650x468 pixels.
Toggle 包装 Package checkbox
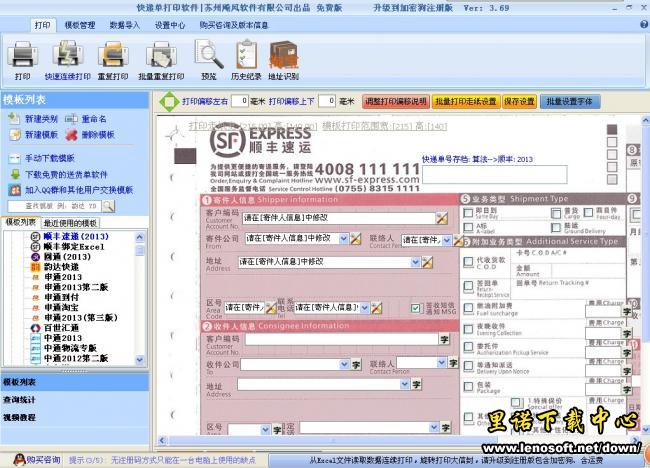468,386
